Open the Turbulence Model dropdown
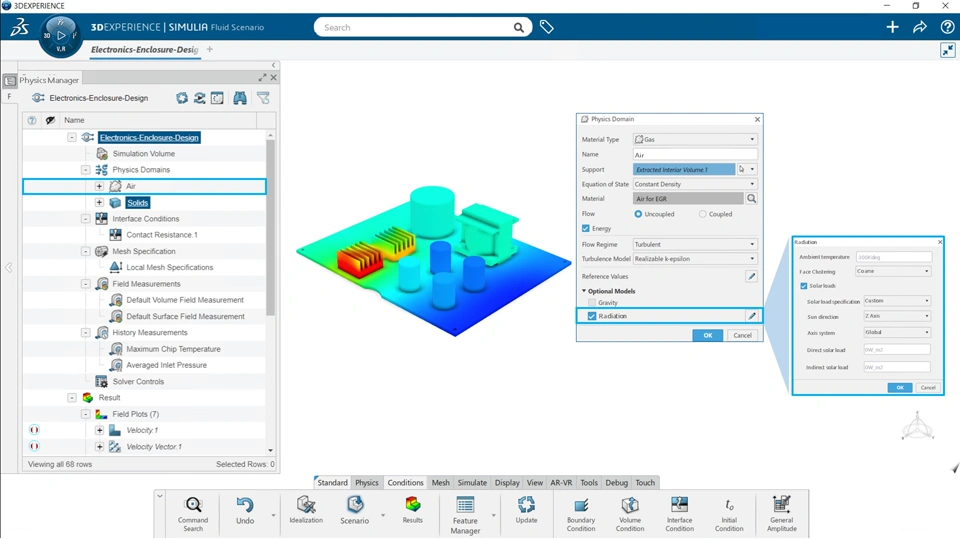The height and width of the screenshot is (540, 960). [x=695, y=258]
